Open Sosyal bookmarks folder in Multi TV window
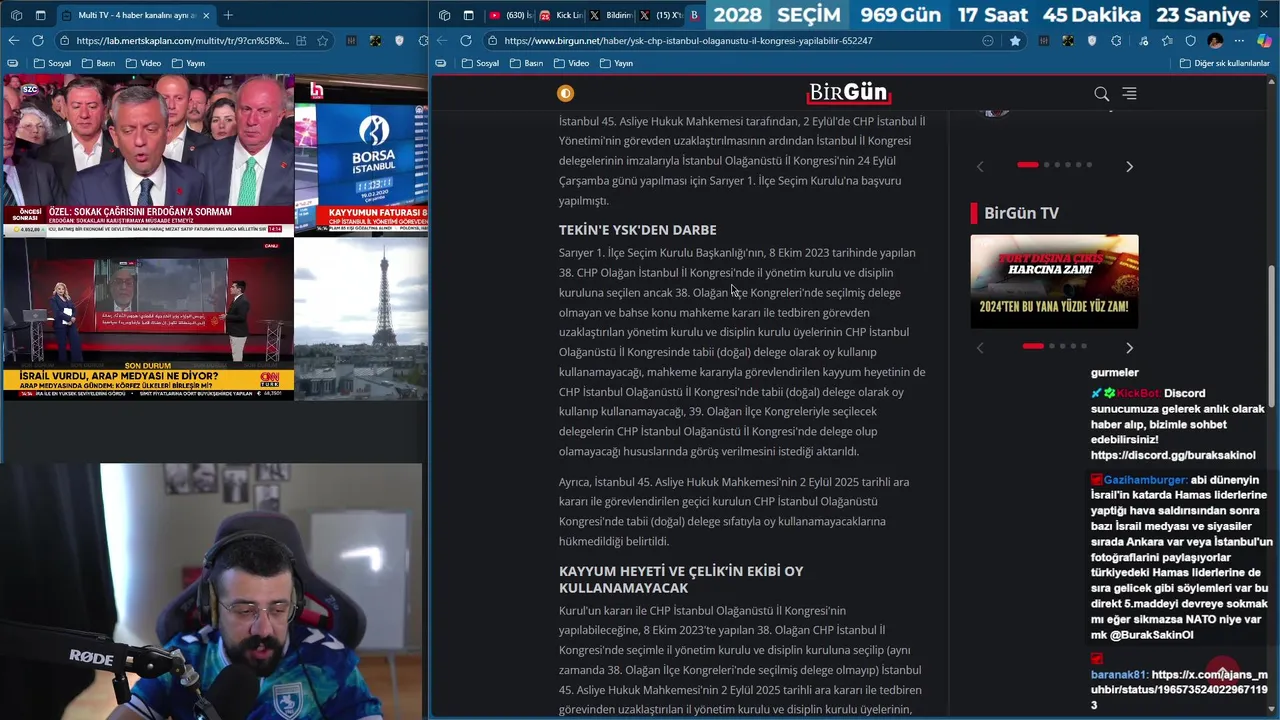This screenshot has height=720, width=1280. 53,63
